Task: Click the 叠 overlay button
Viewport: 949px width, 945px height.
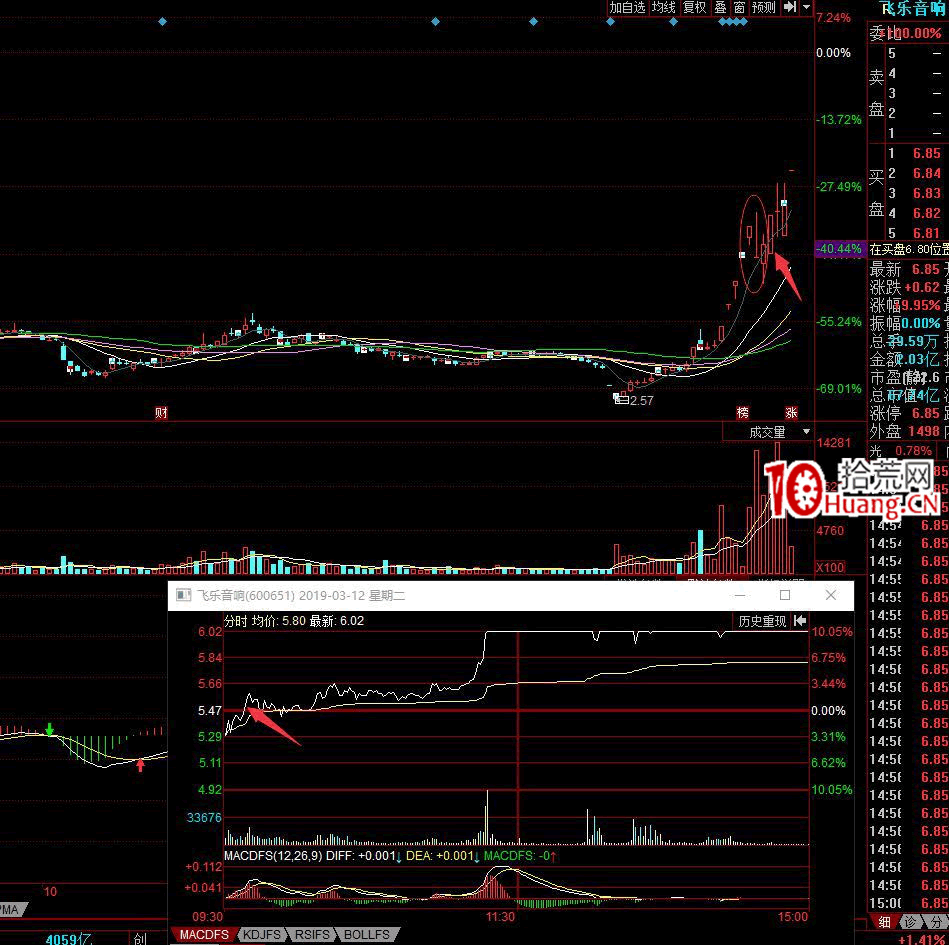Action: click(720, 7)
